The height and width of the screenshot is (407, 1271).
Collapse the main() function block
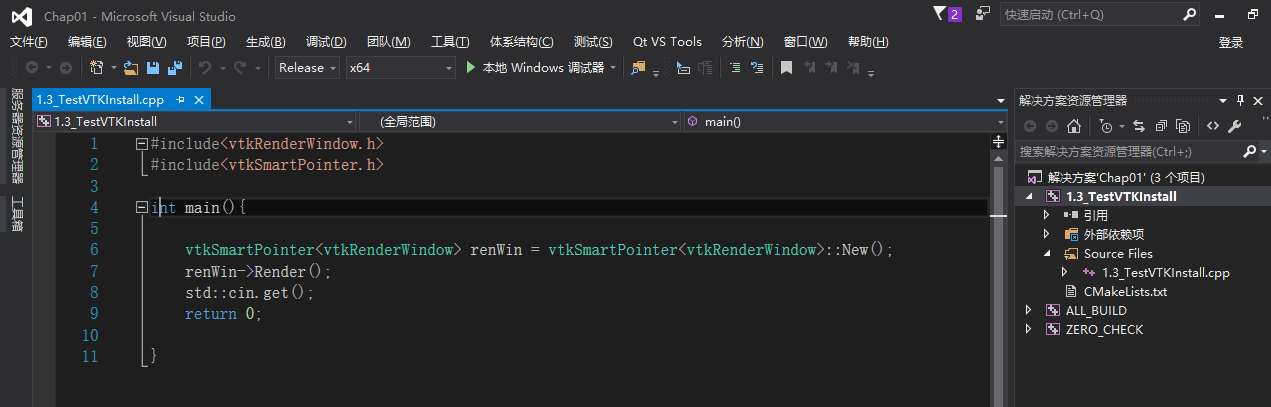click(142, 208)
